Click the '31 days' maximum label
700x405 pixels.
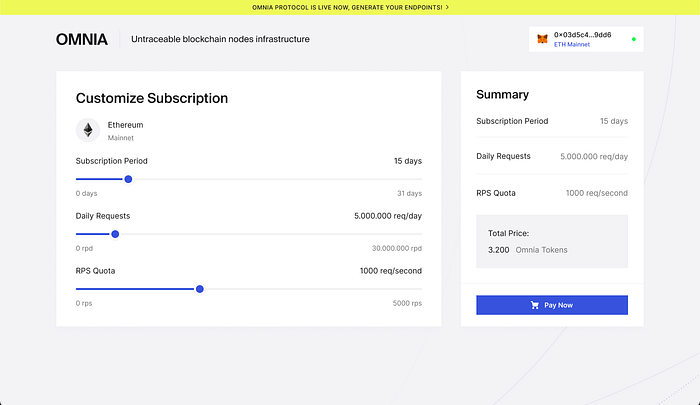409,193
